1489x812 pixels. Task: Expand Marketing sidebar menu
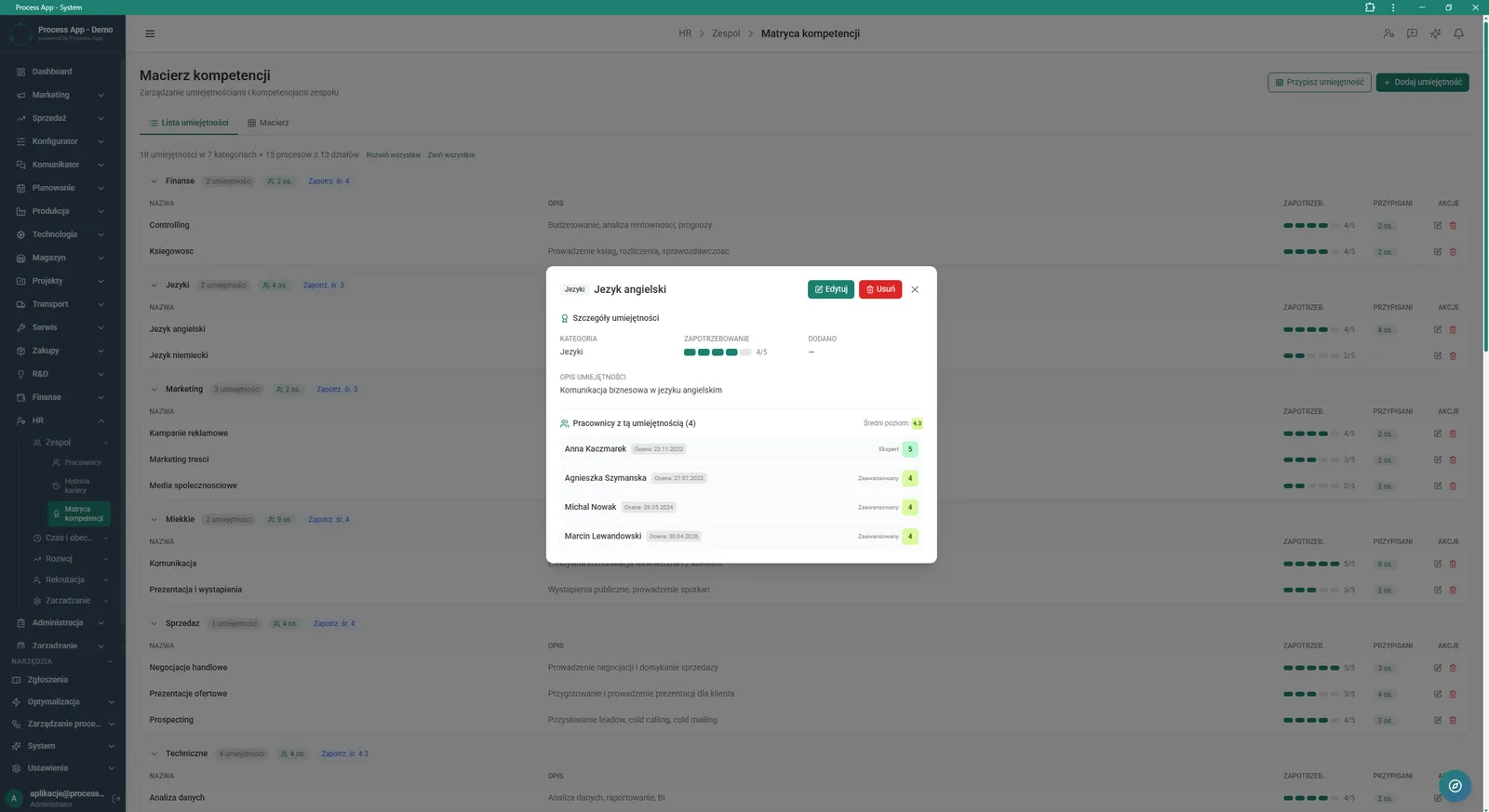point(61,95)
